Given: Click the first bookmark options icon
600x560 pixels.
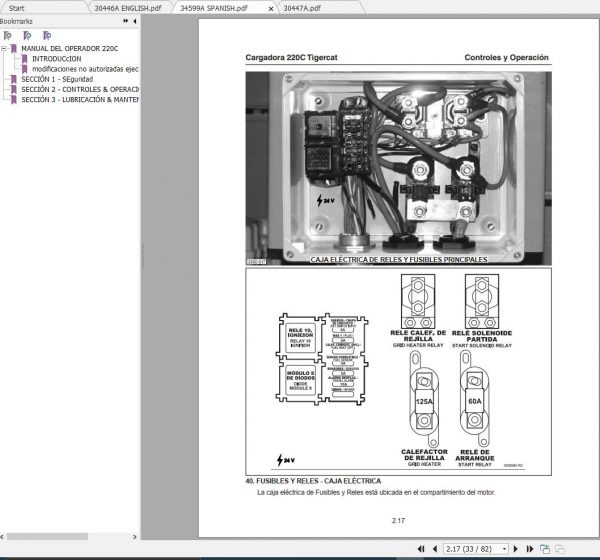Looking at the screenshot, I should pyautogui.click(x=8, y=36).
